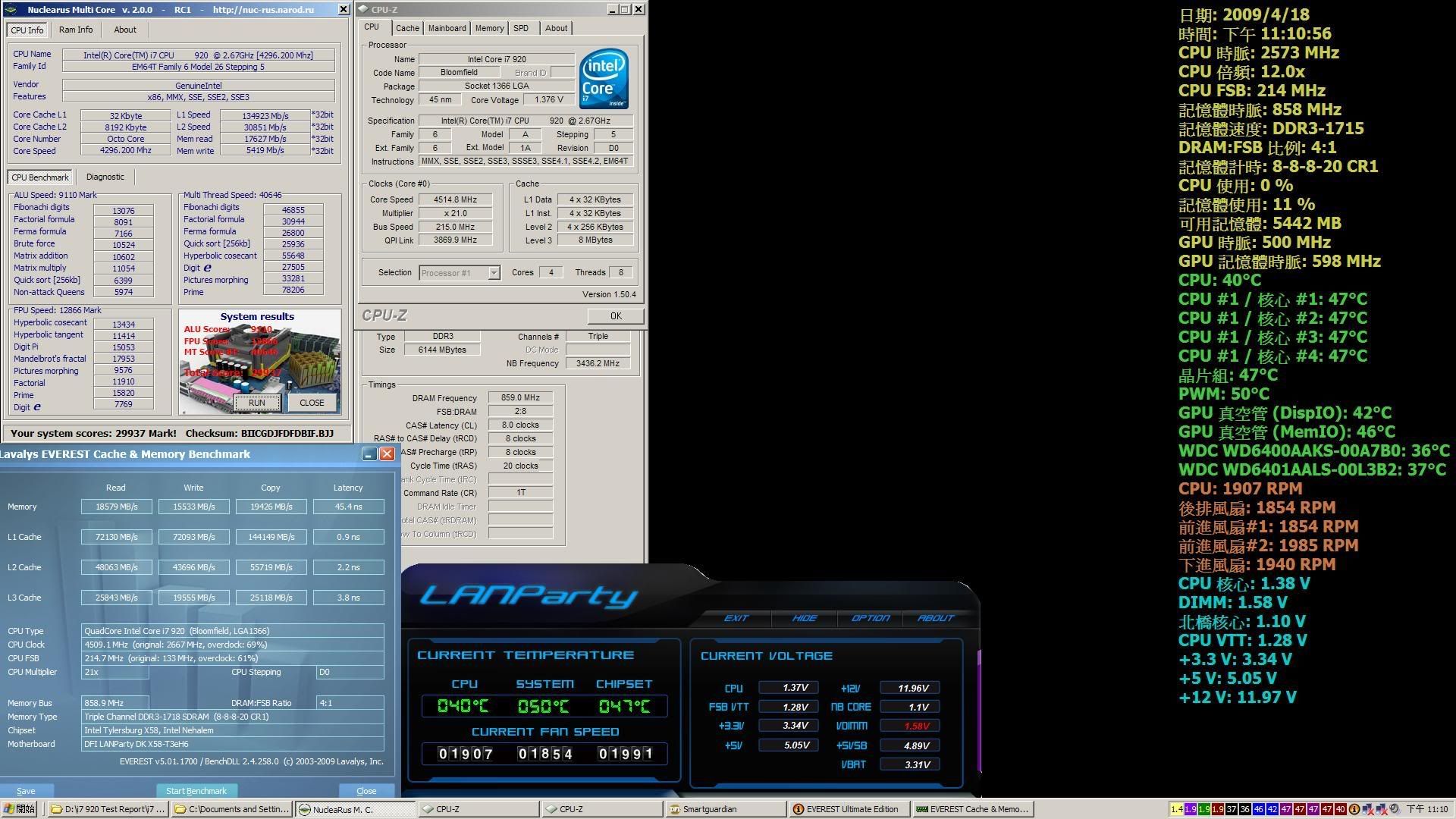Screen dimensions: 1456x819
Task: Click the Memory Latency 45.4 ns value
Action: coord(349,507)
